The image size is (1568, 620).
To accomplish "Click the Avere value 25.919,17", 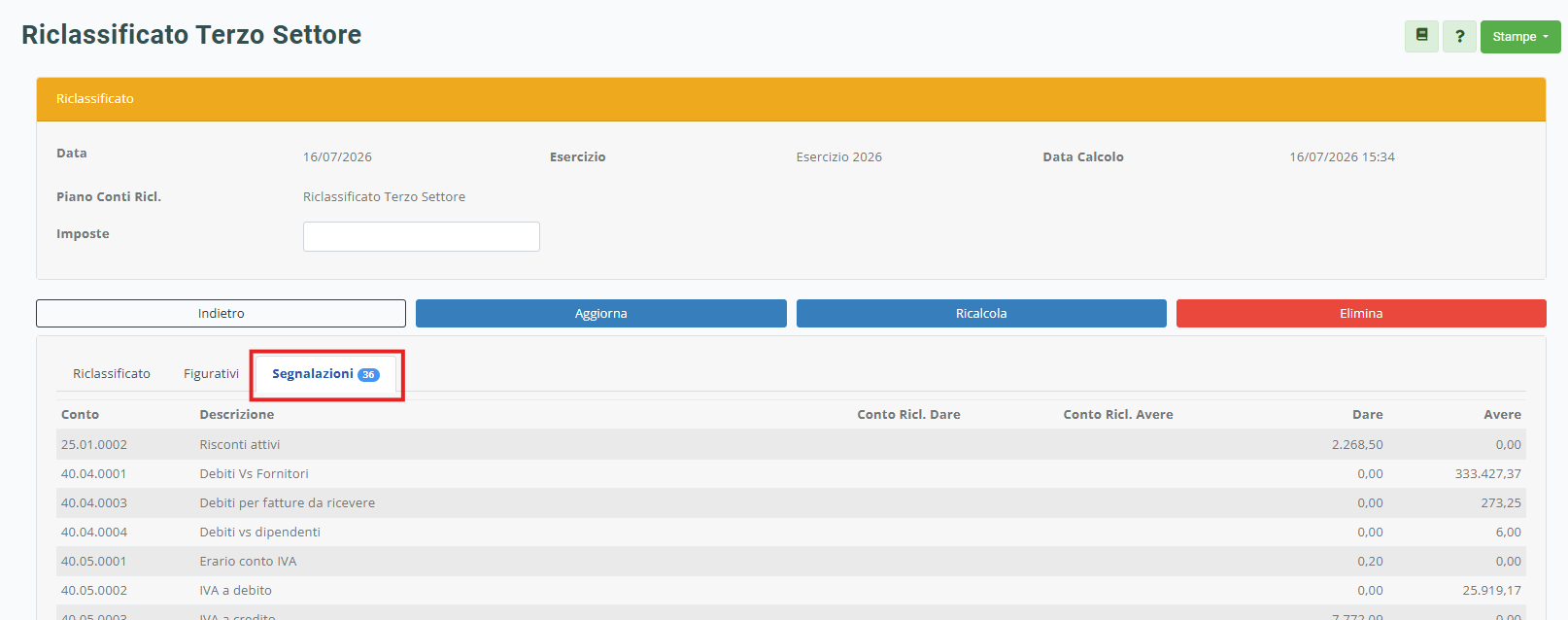I will coord(1492,590).
